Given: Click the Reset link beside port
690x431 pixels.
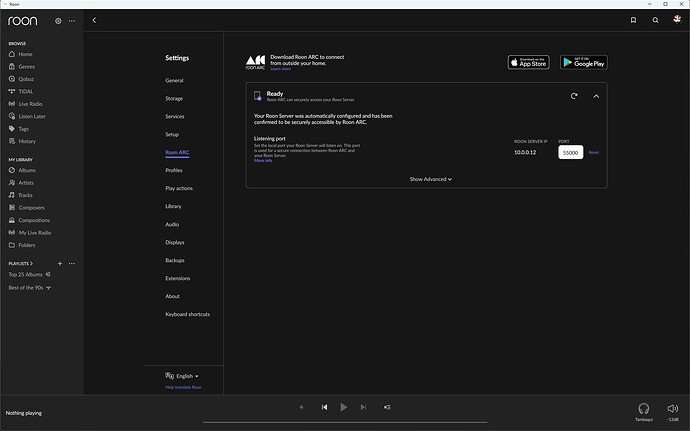Looking at the screenshot, I should pos(594,152).
